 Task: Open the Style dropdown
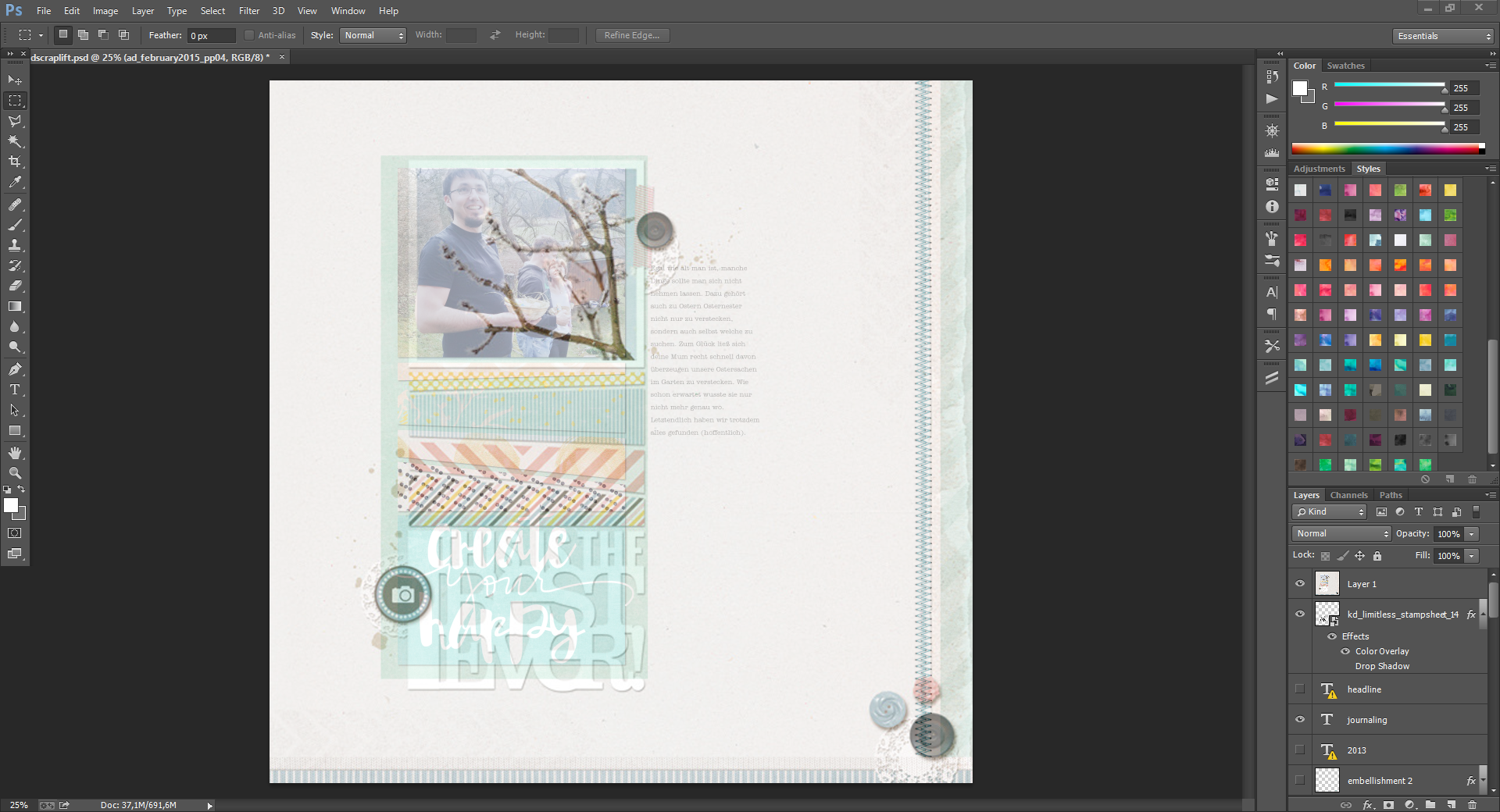373,35
